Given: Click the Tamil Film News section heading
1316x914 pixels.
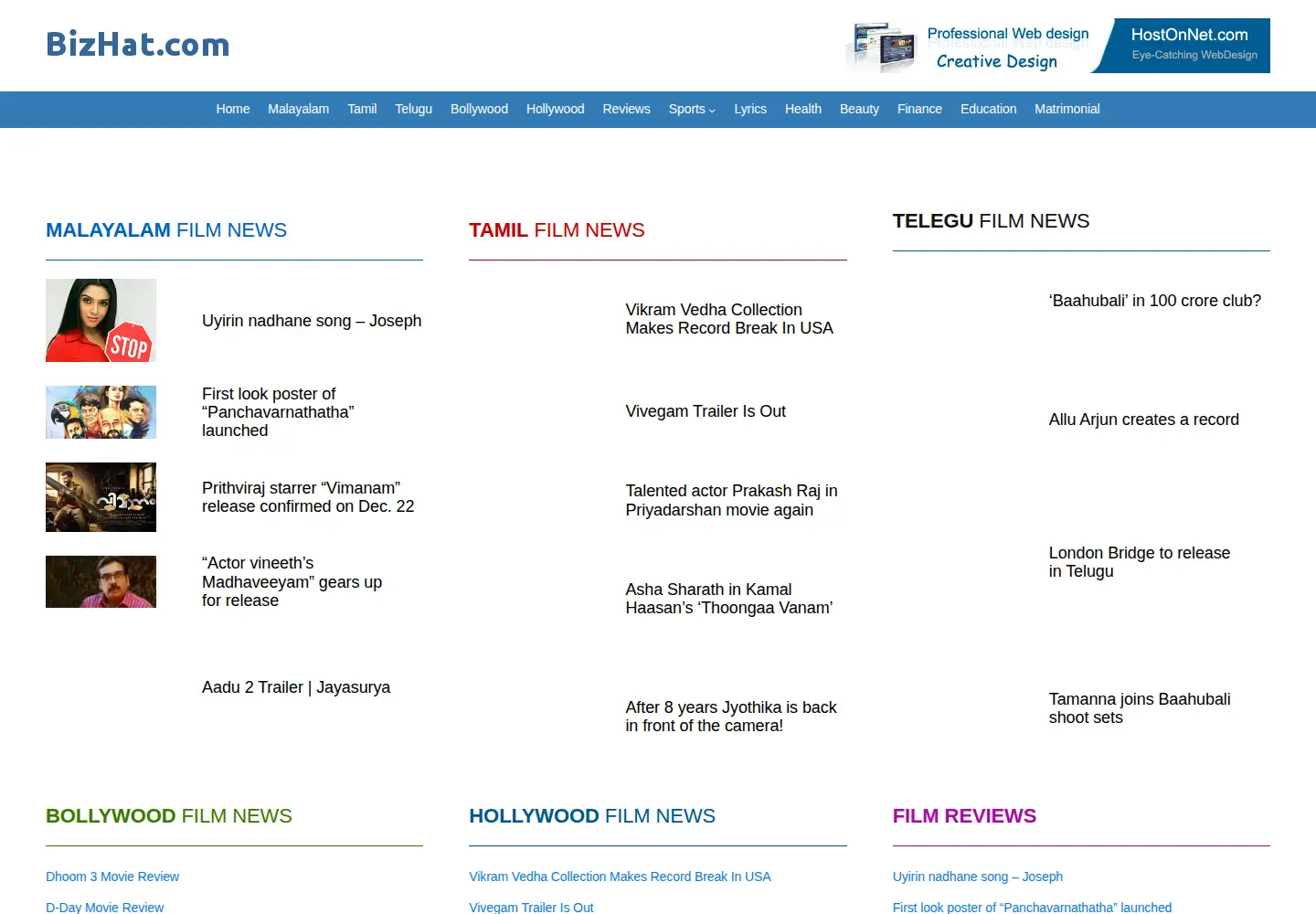Looking at the screenshot, I should click(x=557, y=230).
